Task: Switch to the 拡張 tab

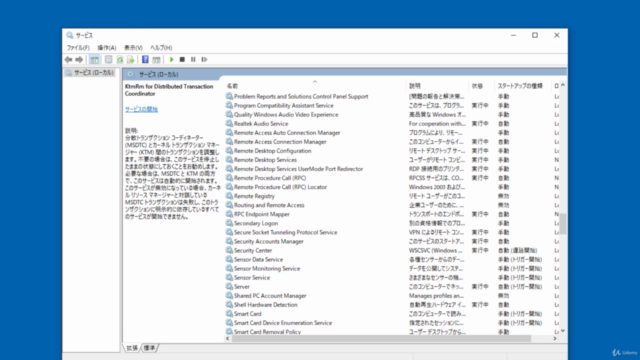Action: pos(131,348)
